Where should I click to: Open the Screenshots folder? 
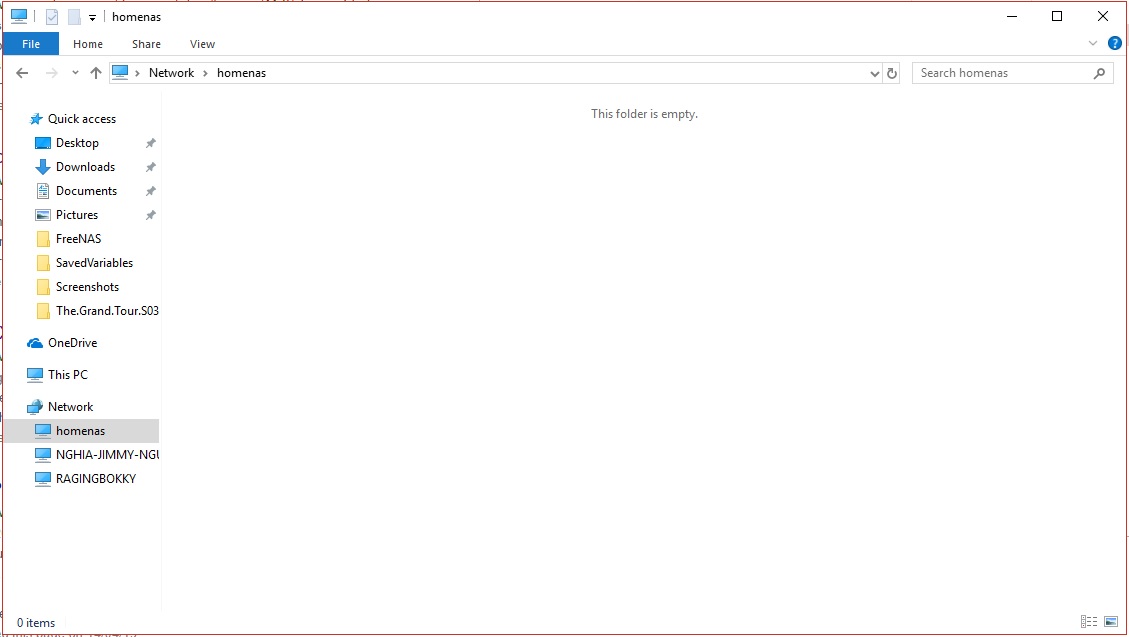click(87, 286)
